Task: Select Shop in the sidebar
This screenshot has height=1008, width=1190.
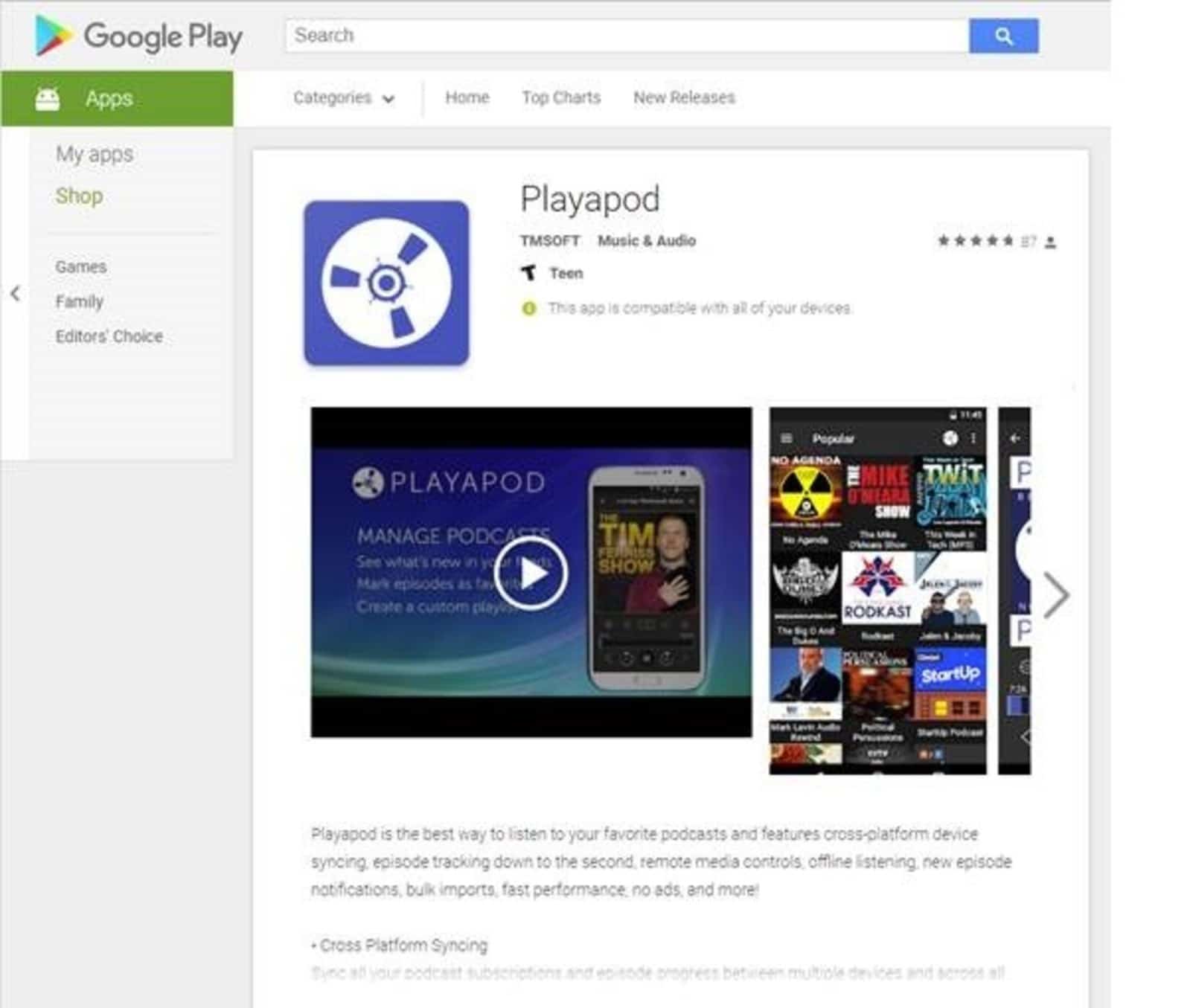Action: pos(79,196)
